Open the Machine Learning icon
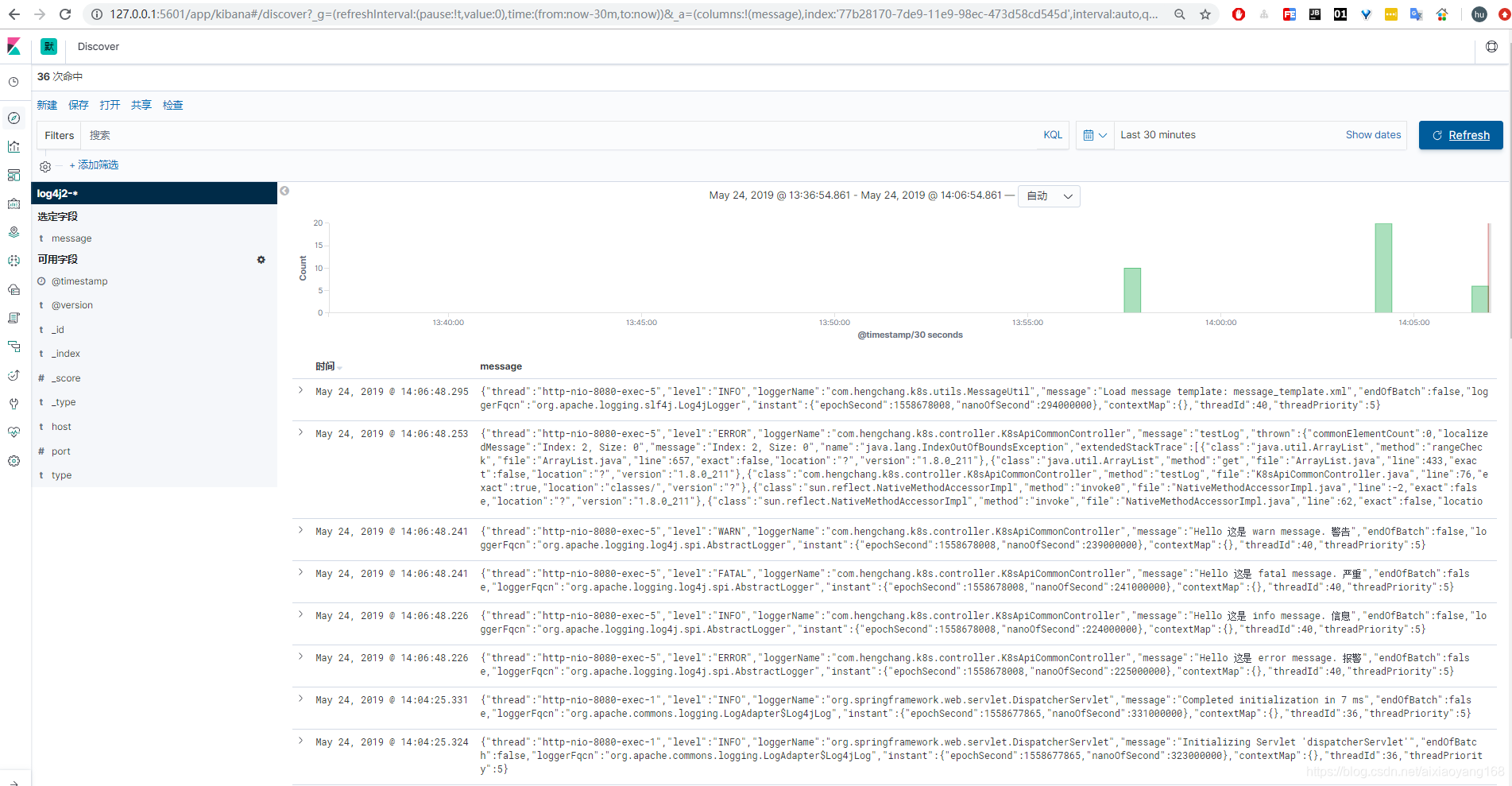Image resolution: width=1512 pixels, height=786 pixels. pos(14,261)
